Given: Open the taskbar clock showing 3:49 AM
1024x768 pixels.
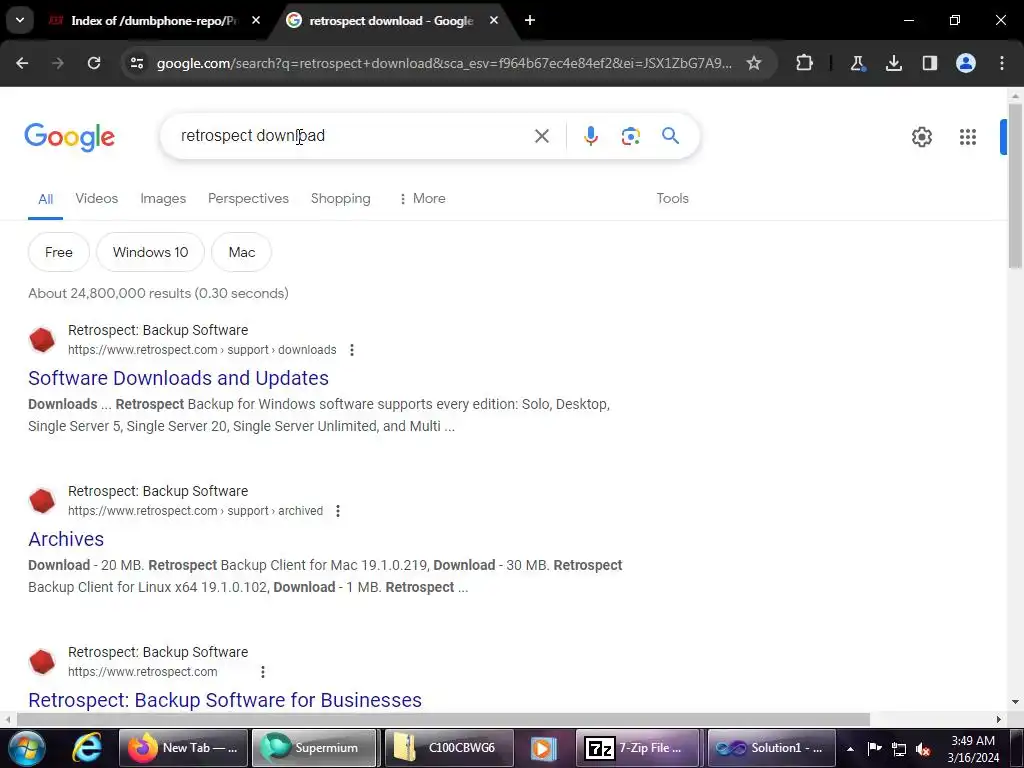Looking at the screenshot, I should point(973,748).
